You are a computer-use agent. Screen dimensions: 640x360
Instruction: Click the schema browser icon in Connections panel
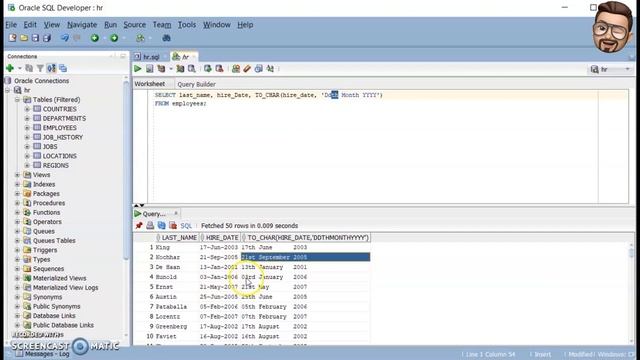point(51,68)
